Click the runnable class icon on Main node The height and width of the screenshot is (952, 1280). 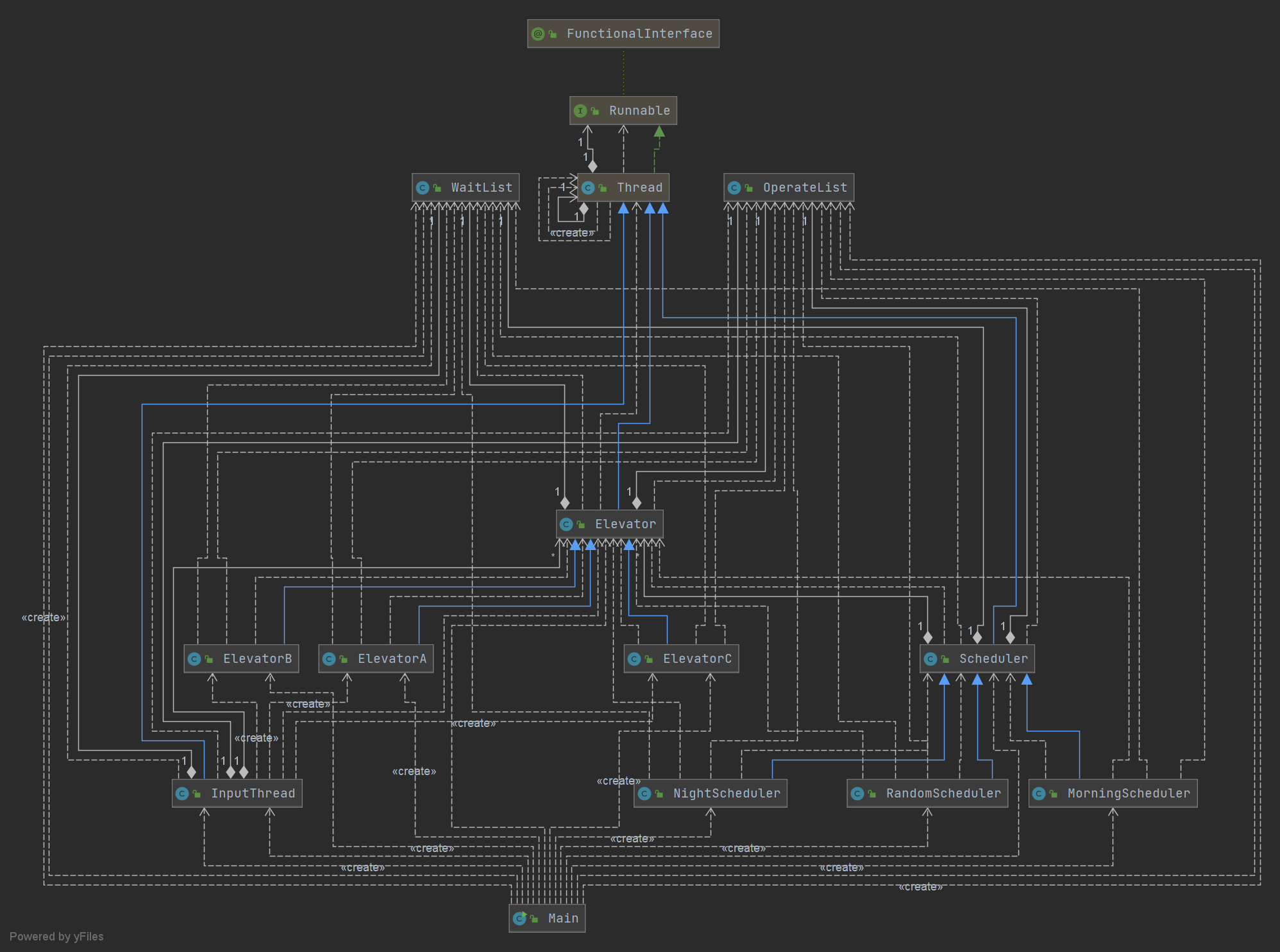pos(520,919)
